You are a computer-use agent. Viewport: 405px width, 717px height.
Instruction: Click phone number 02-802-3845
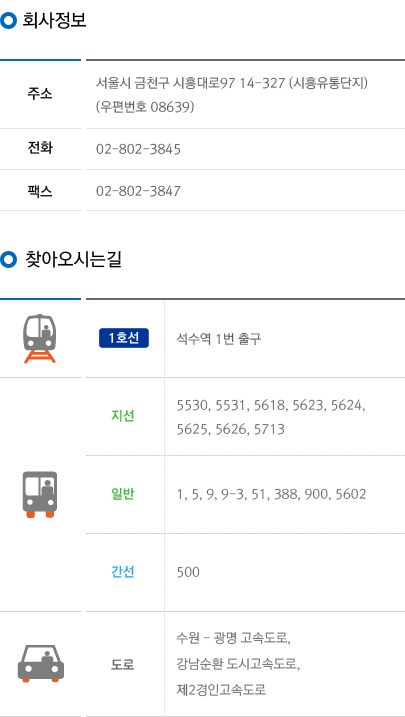(138, 149)
